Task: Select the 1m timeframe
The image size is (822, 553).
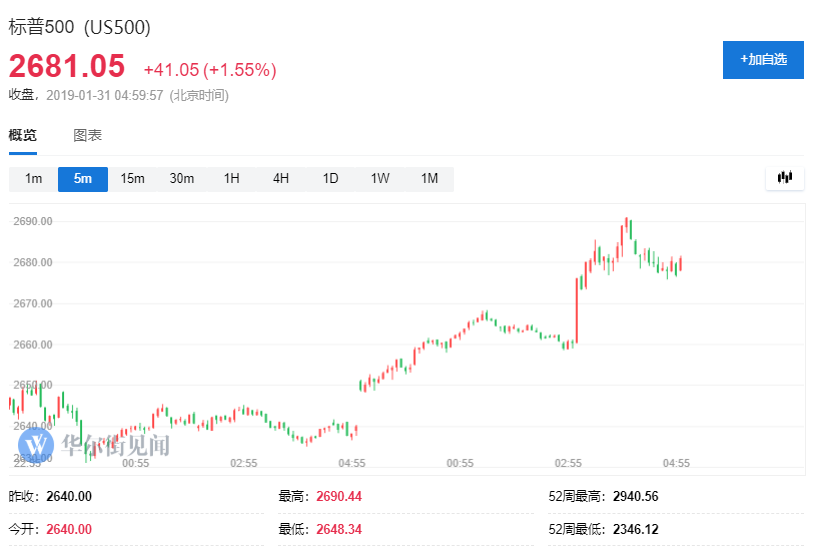Action: pyautogui.click(x=34, y=179)
